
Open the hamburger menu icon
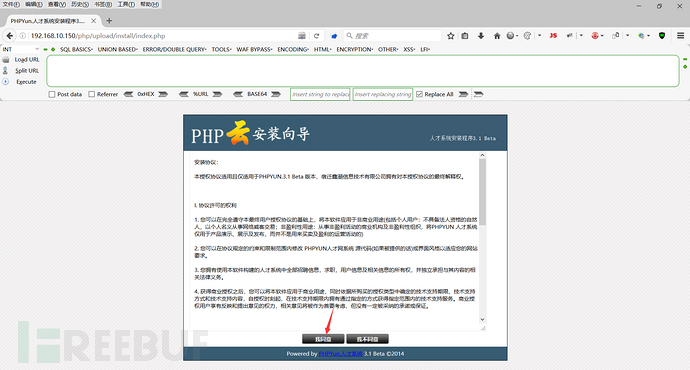680,36
